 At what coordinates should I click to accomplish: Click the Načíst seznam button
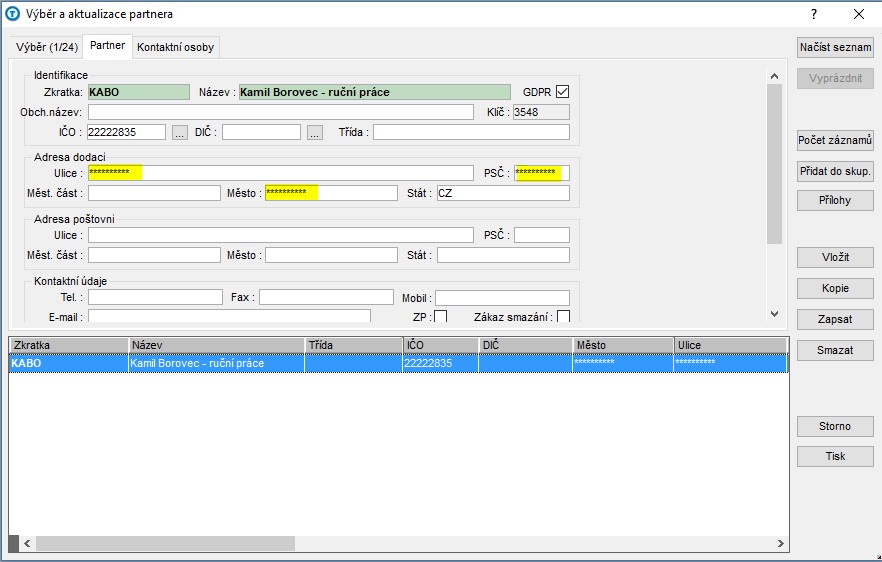click(x=835, y=47)
